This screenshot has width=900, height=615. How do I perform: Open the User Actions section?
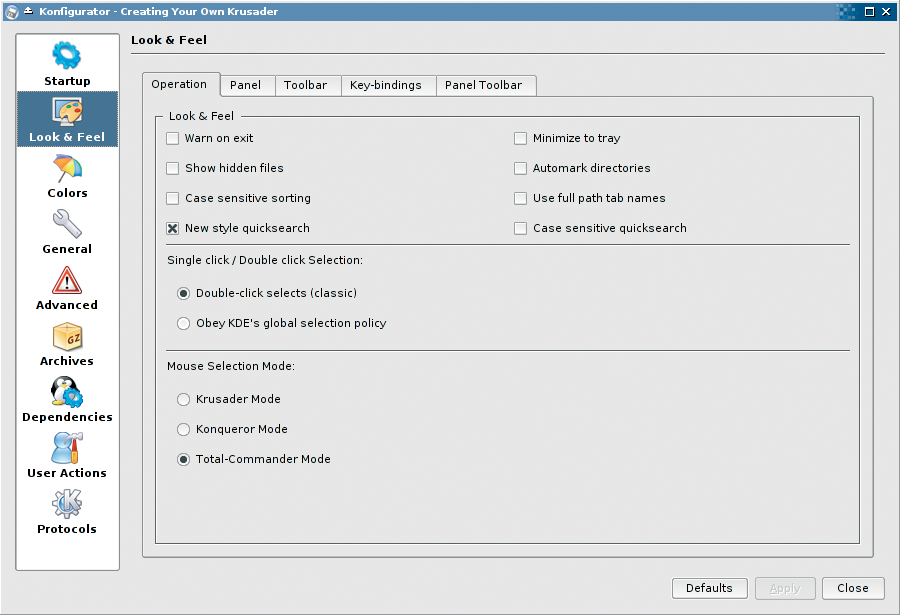click(x=67, y=456)
